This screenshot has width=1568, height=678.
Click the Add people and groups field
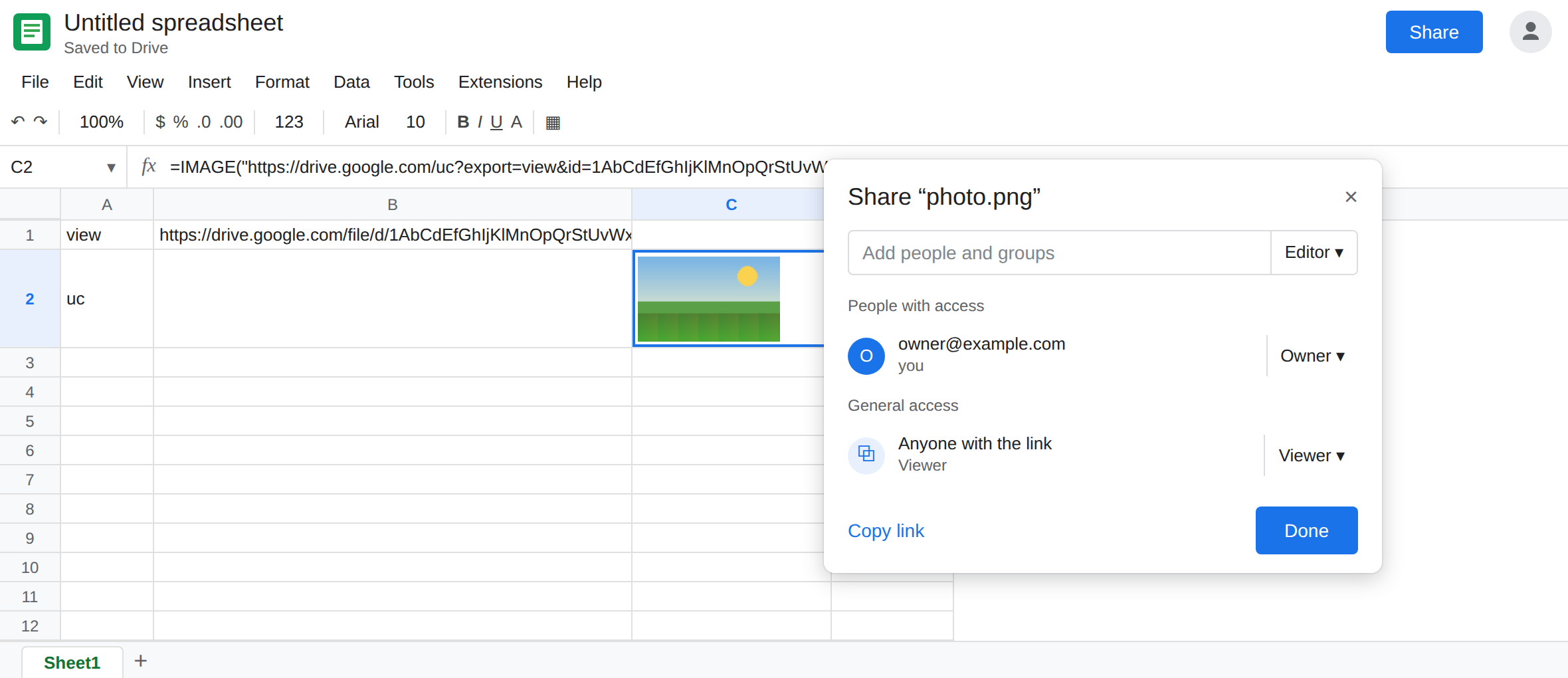(1059, 253)
